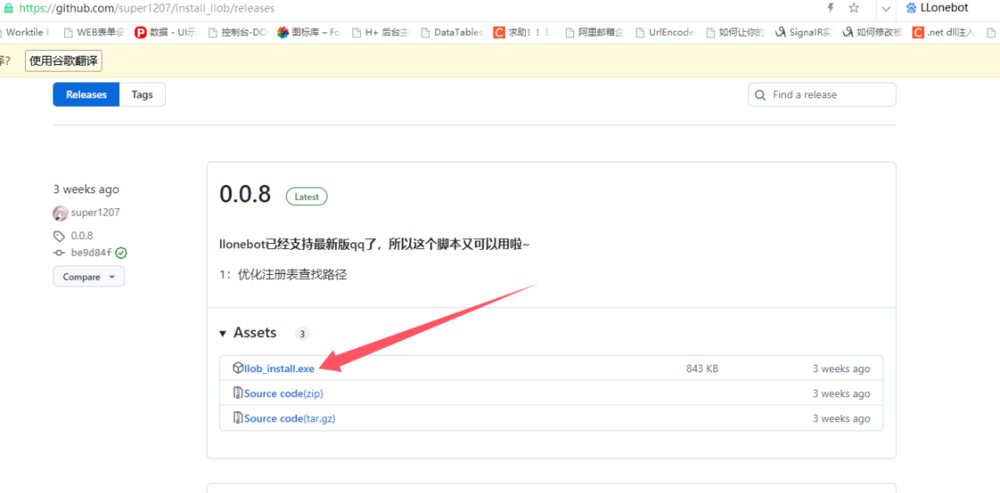
Task: Click the package icon beside llob_install.exe
Action: (238, 368)
